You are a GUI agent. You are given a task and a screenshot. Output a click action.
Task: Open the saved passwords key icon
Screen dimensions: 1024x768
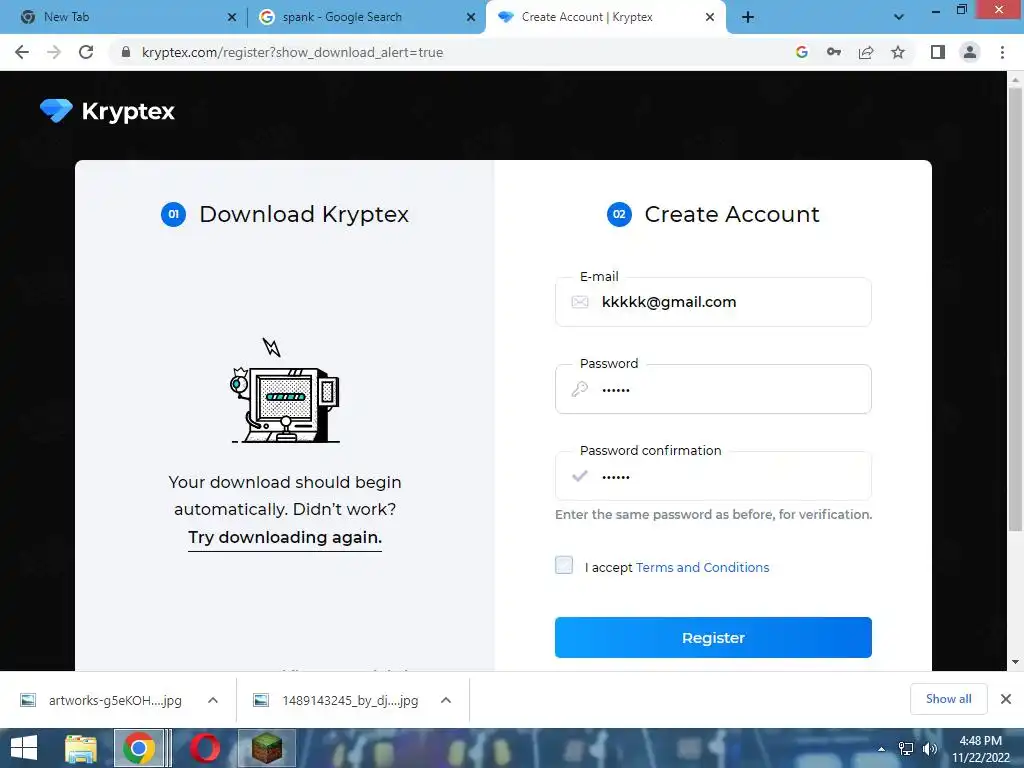[834, 52]
